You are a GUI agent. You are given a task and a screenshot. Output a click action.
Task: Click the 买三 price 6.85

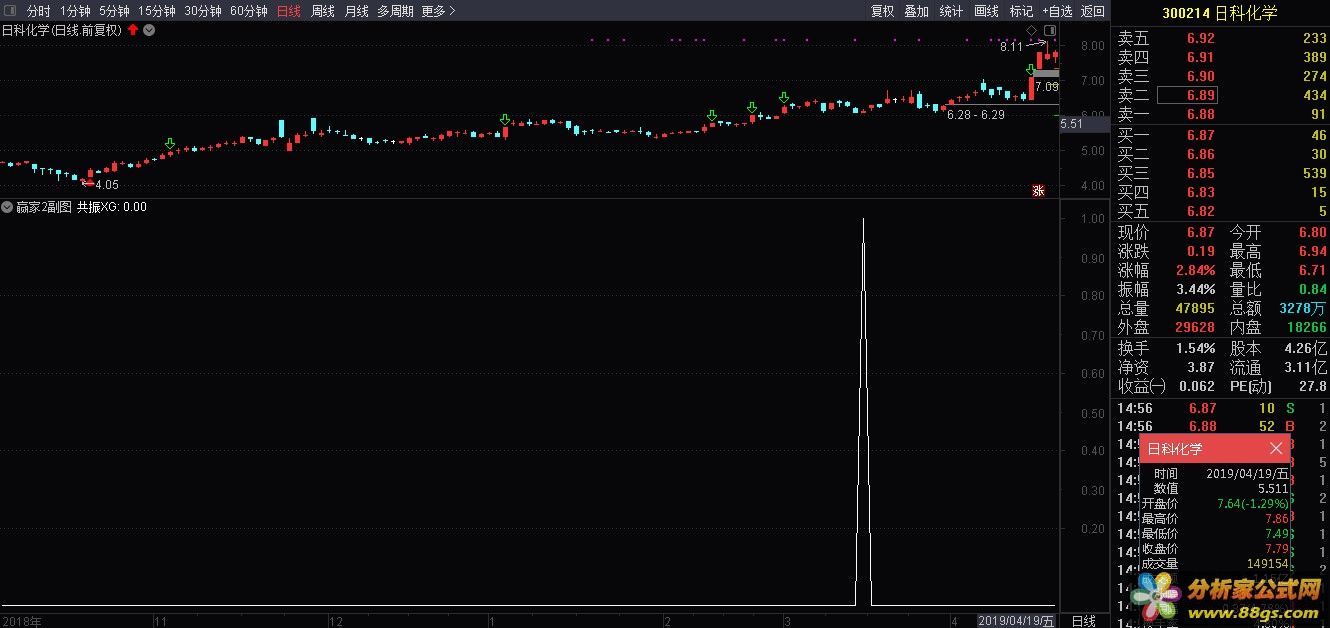point(1200,174)
